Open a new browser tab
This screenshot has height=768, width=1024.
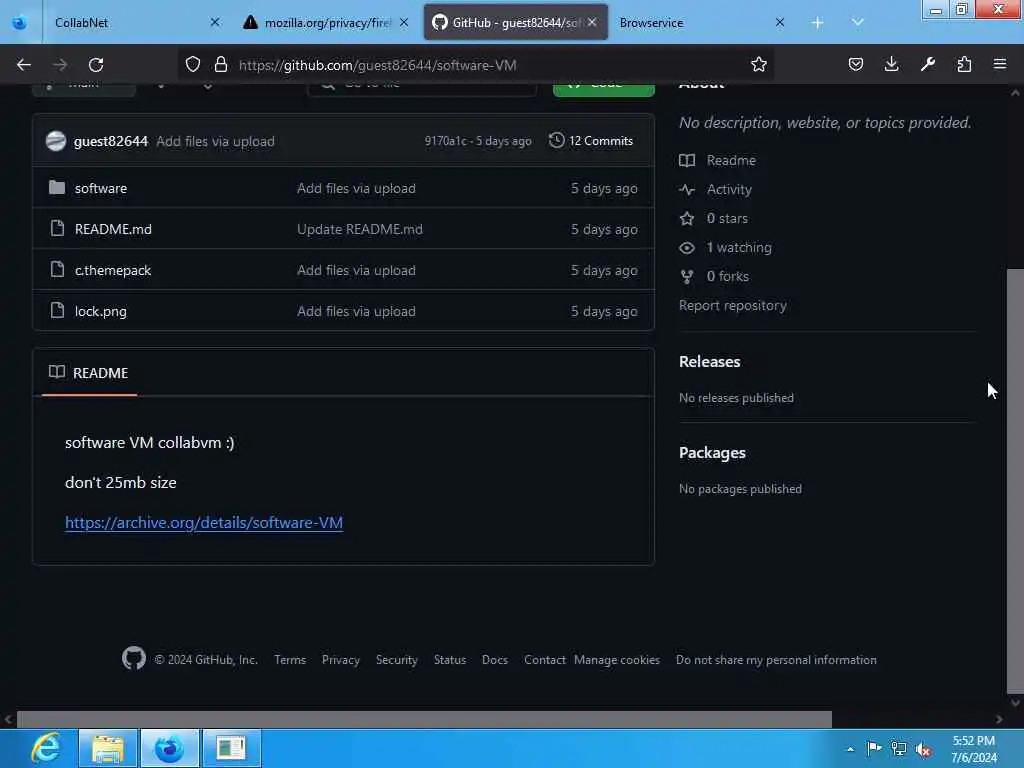coord(817,23)
